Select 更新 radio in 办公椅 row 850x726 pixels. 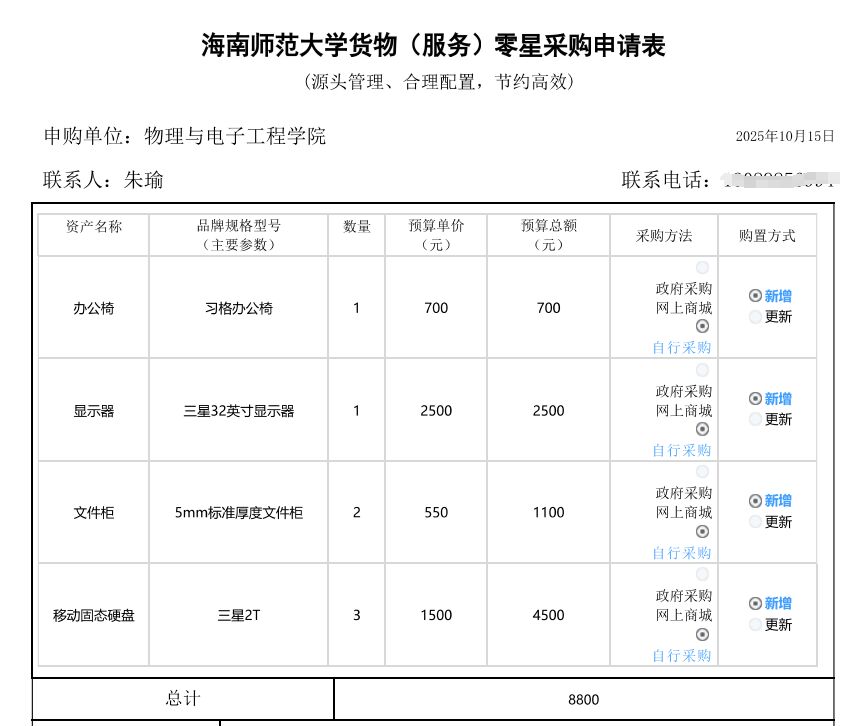[x=755, y=317]
